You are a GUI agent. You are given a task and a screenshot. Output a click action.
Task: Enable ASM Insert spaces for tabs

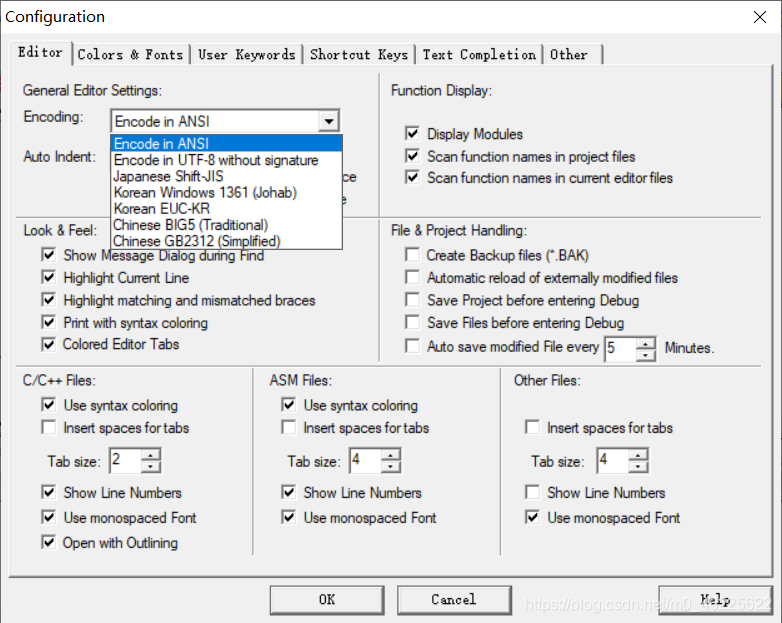289,427
